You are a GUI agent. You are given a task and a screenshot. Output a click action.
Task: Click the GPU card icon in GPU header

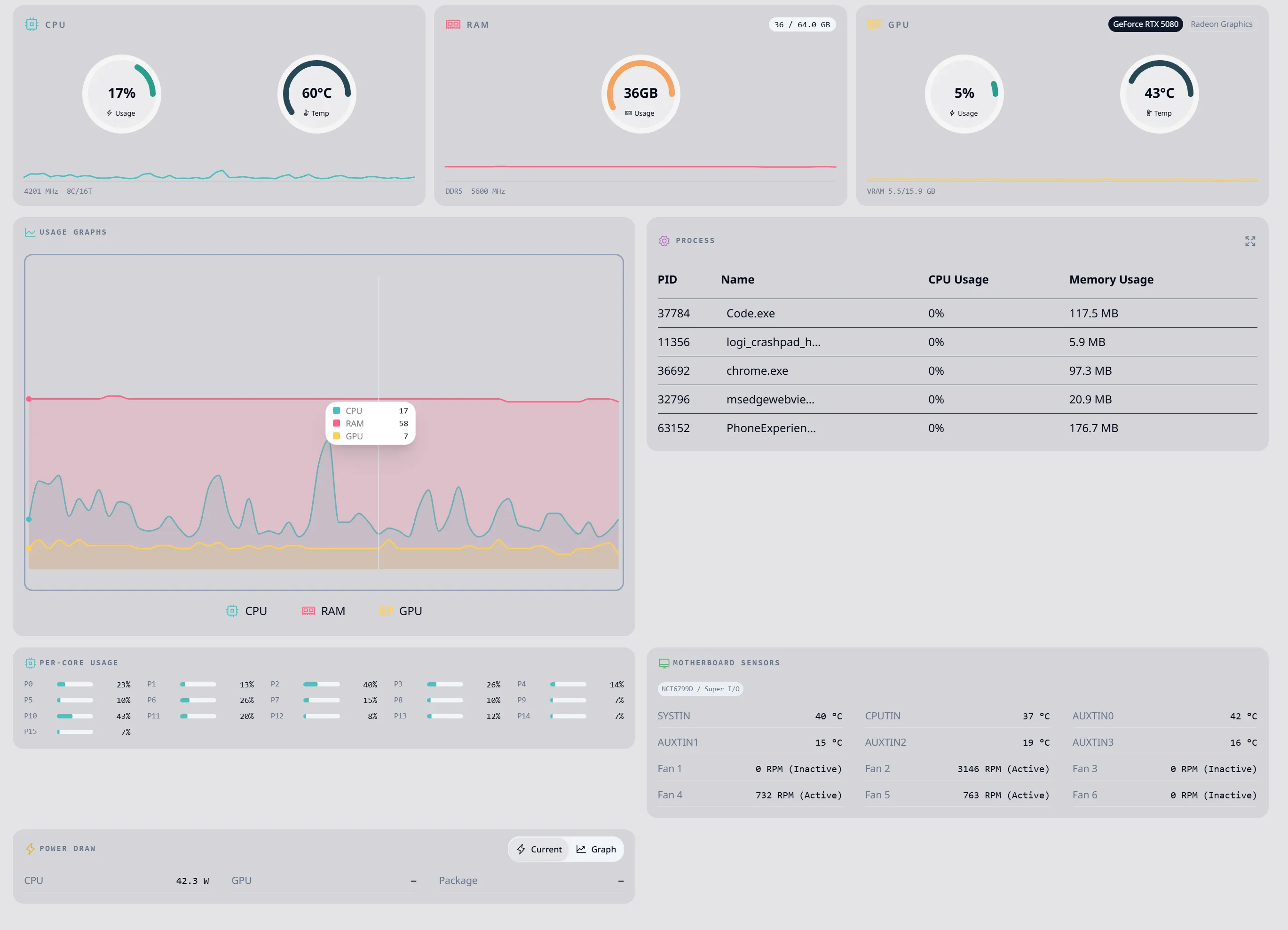click(875, 24)
